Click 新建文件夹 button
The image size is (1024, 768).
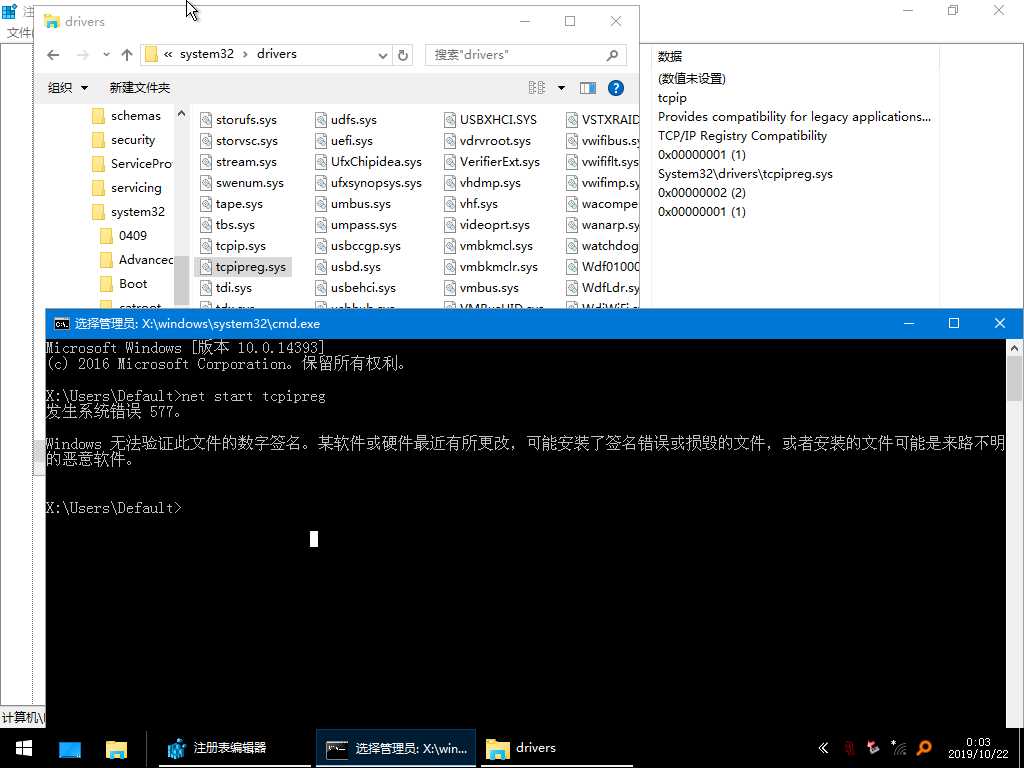point(140,88)
